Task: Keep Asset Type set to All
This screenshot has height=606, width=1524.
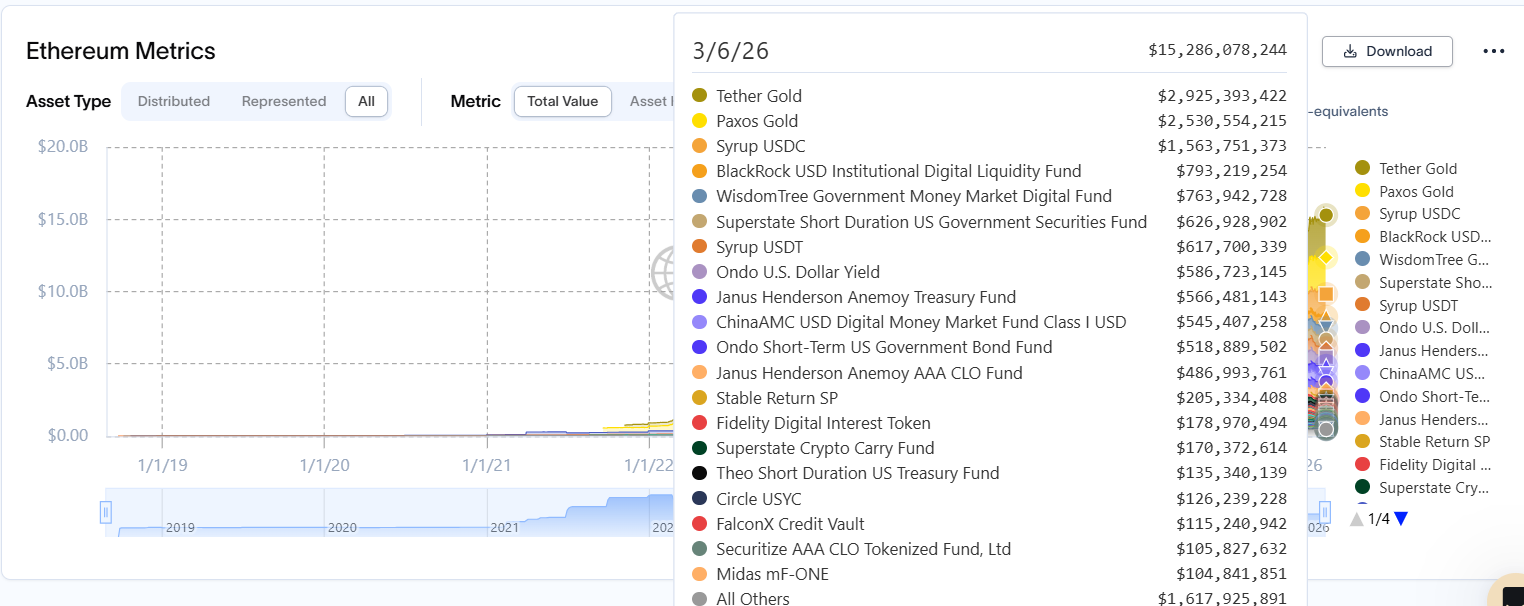Action: pyautogui.click(x=366, y=101)
